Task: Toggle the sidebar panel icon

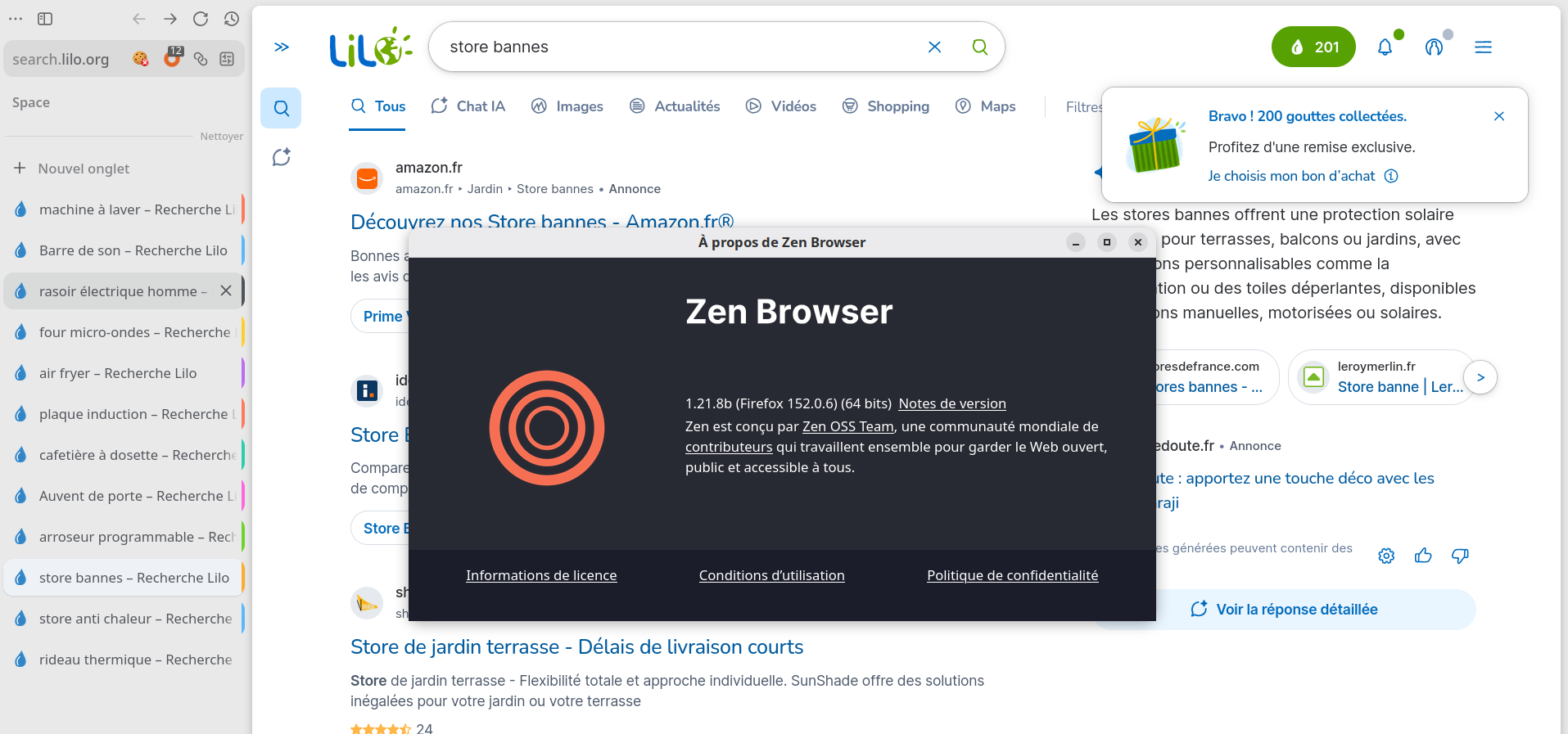Action: click(x=45, y=19)
